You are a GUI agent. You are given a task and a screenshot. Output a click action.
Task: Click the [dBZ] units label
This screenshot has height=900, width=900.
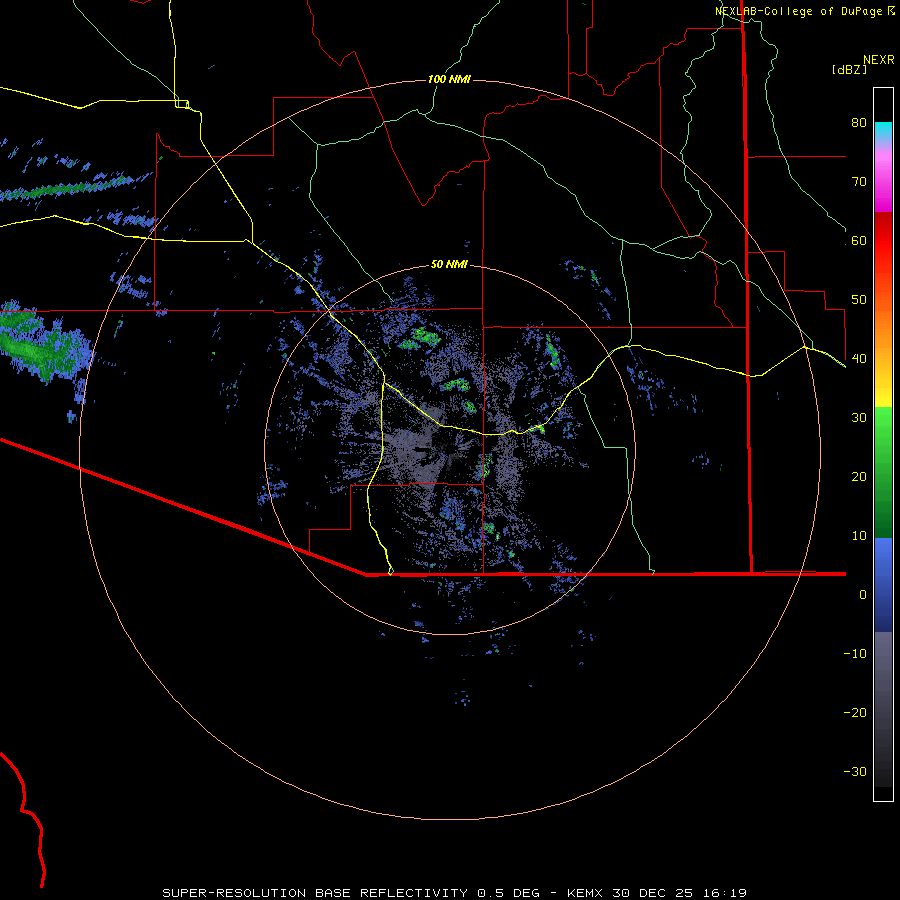pyautogui.click(x=849, y=69)
